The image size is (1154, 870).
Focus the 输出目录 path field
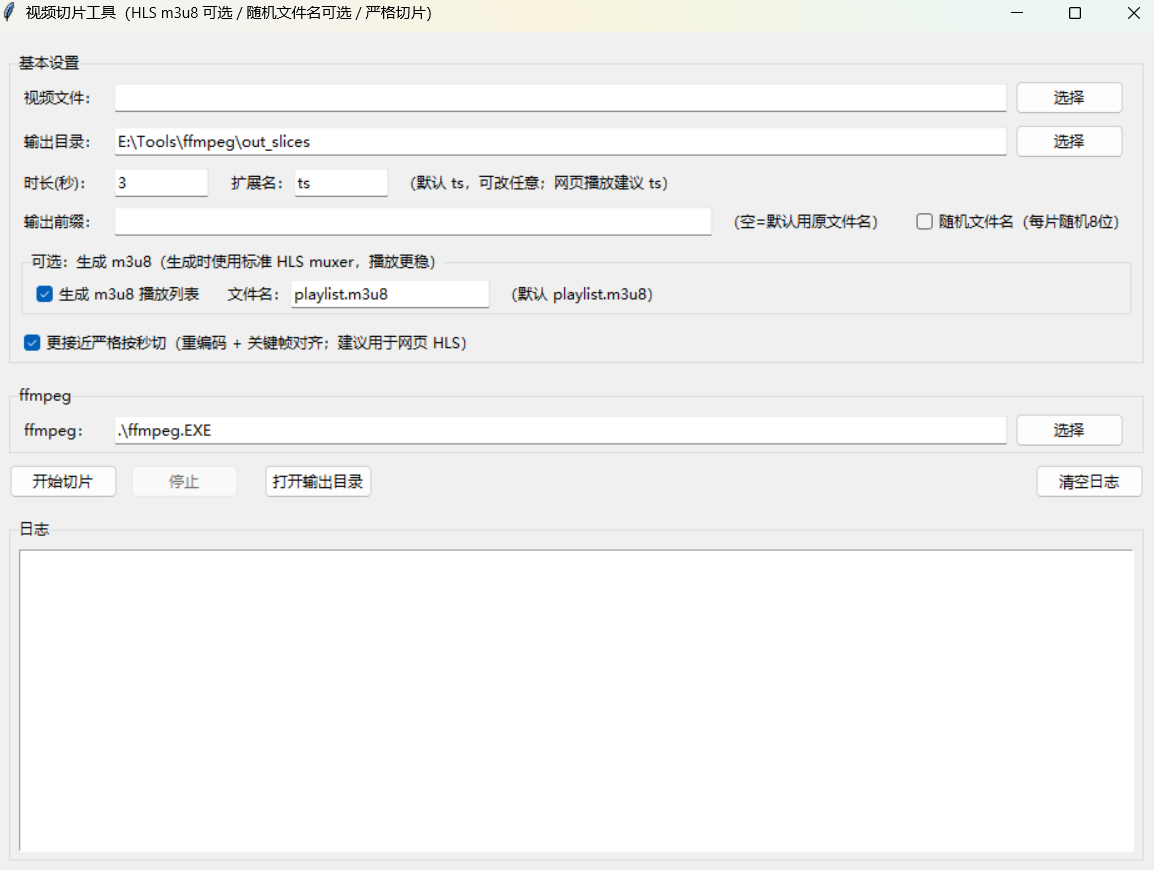coord(560,142)
